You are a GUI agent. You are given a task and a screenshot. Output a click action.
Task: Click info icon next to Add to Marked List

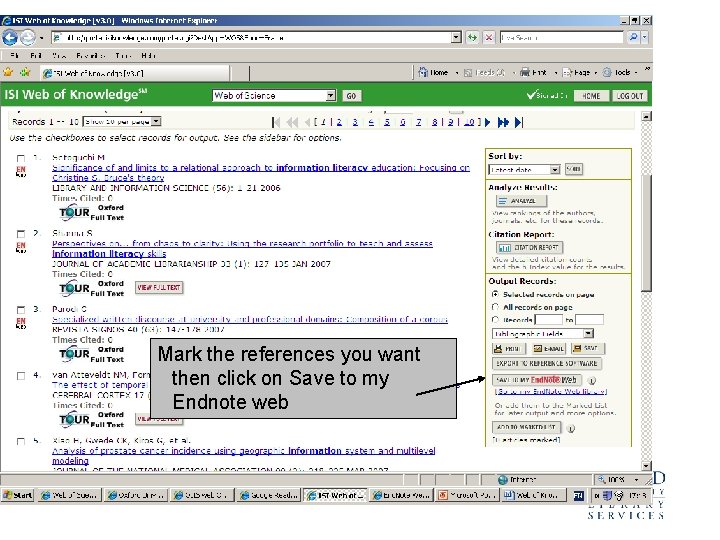571,428
